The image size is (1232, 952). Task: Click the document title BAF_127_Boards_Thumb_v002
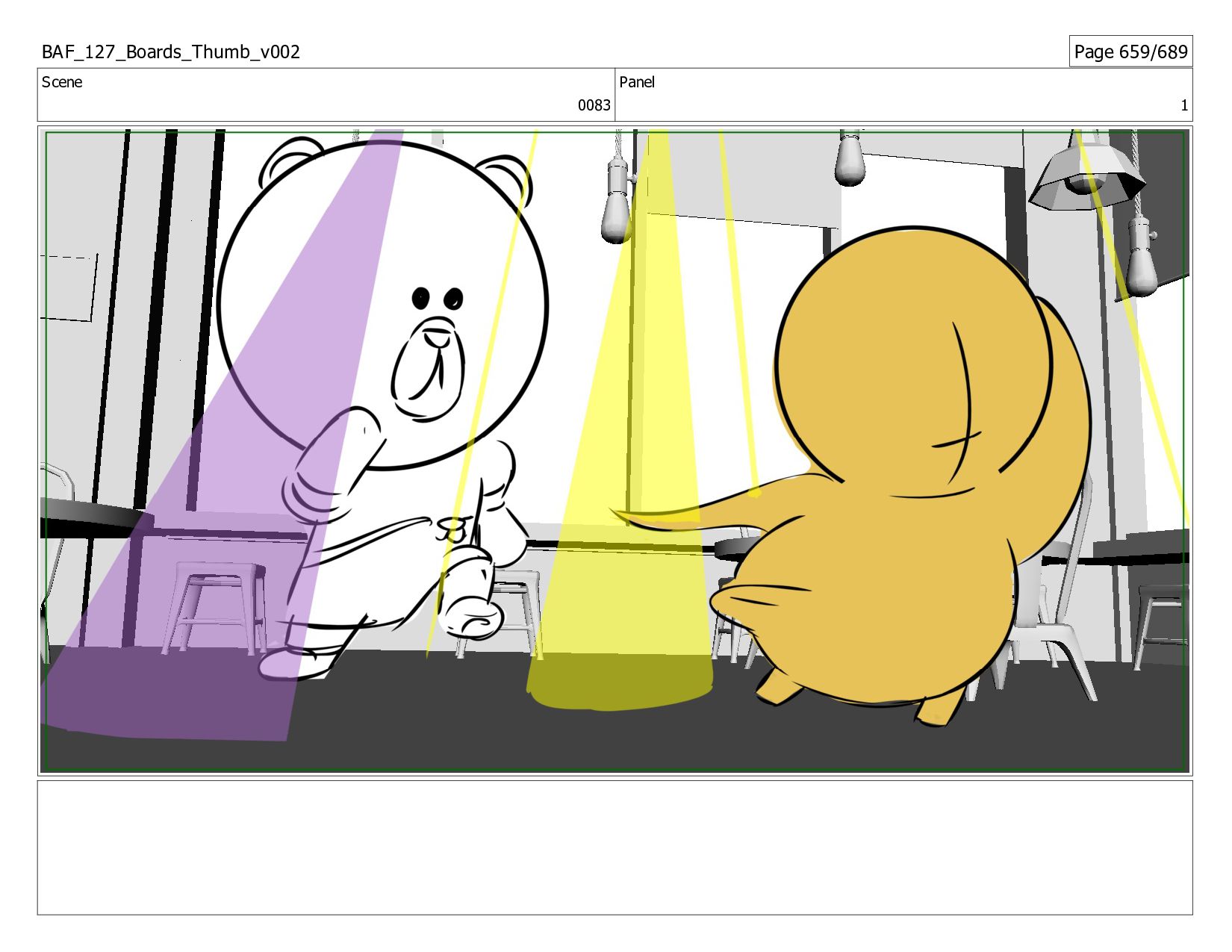(171, 52)
